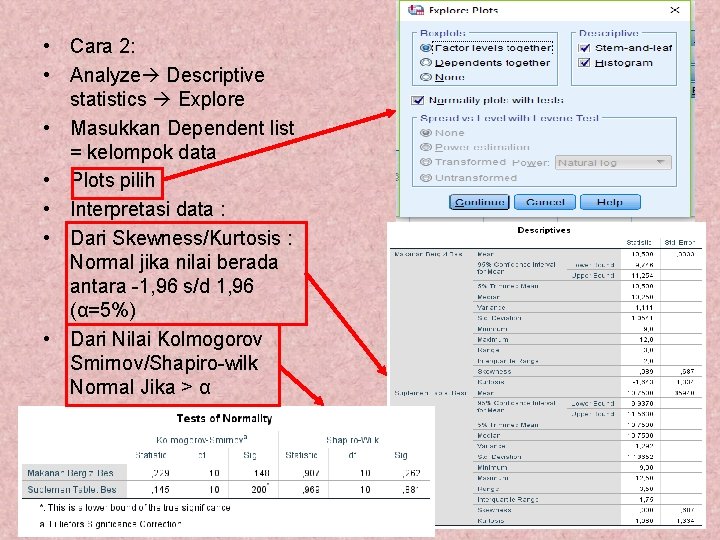This screenshot has height=540, width=720.
Task: Click the Cancel button
Action: click(x=545, y=202)
